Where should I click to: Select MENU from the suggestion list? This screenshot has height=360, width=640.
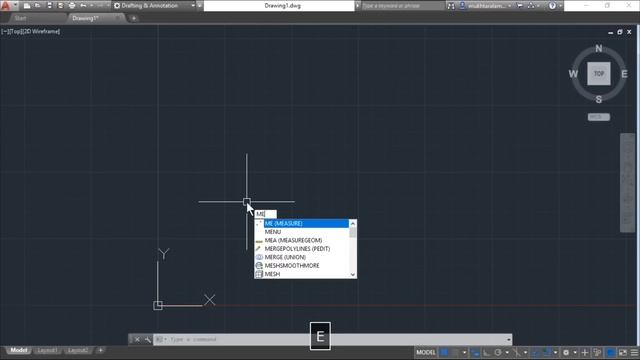[x=302, y=232]
